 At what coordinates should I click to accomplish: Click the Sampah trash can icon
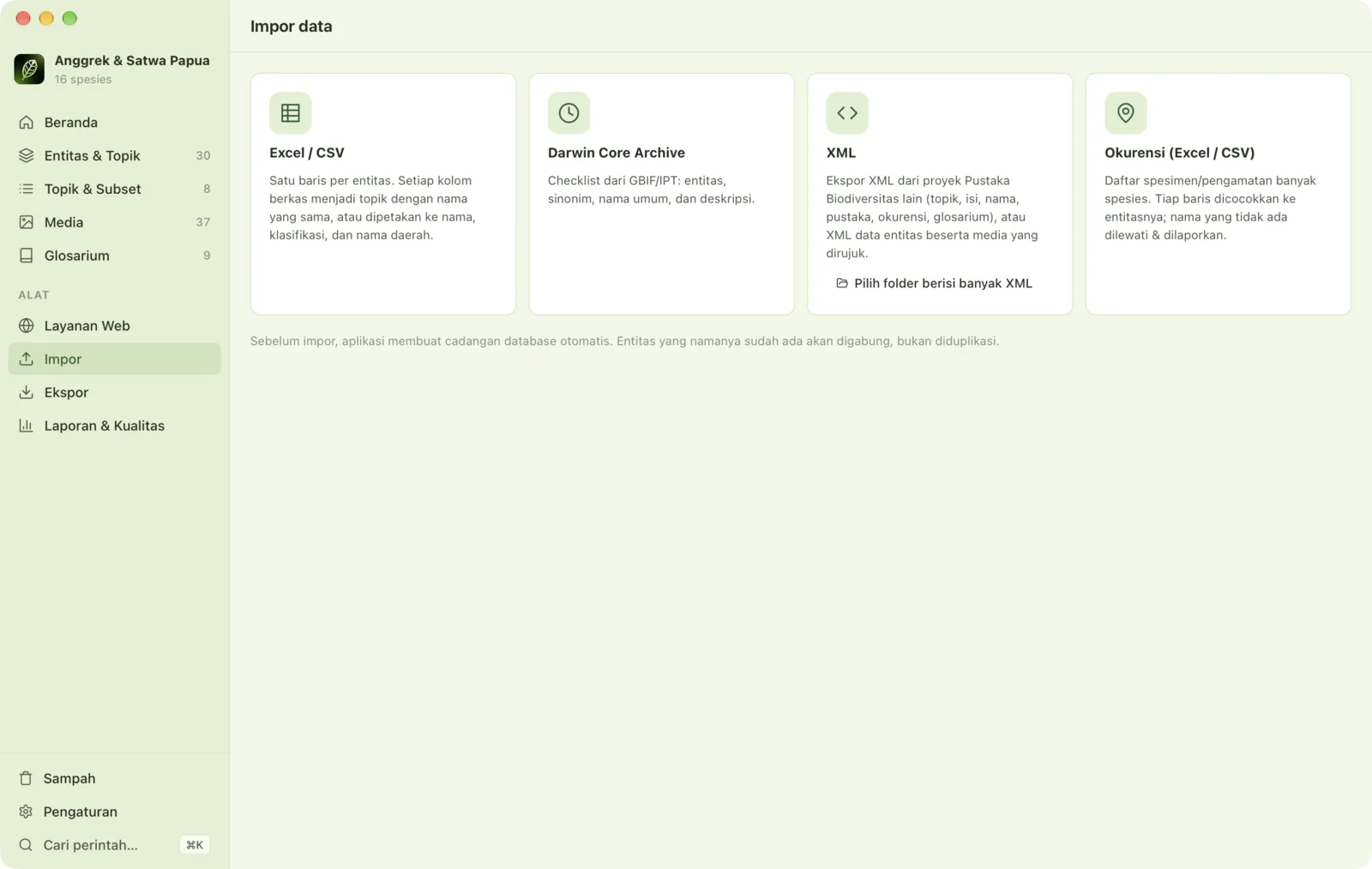pyautogui.click(x=26, y=778)
